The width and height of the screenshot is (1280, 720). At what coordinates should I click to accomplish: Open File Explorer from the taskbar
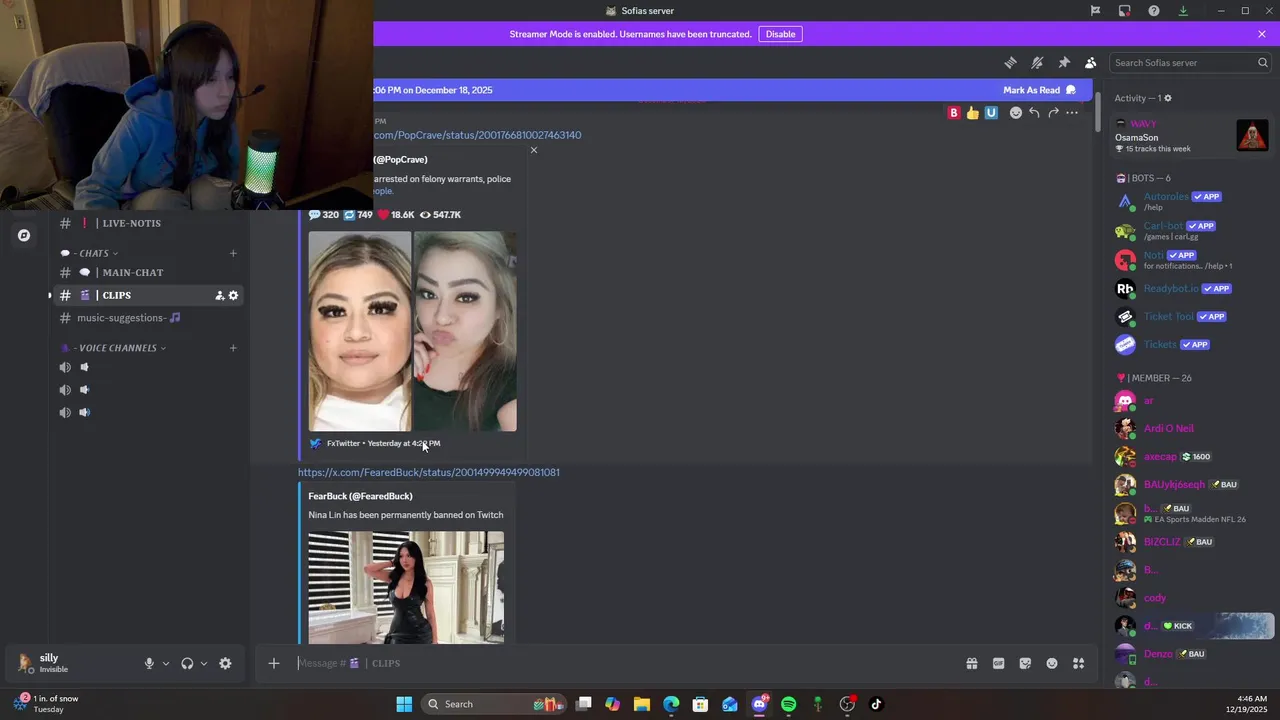tap(642, 704)
